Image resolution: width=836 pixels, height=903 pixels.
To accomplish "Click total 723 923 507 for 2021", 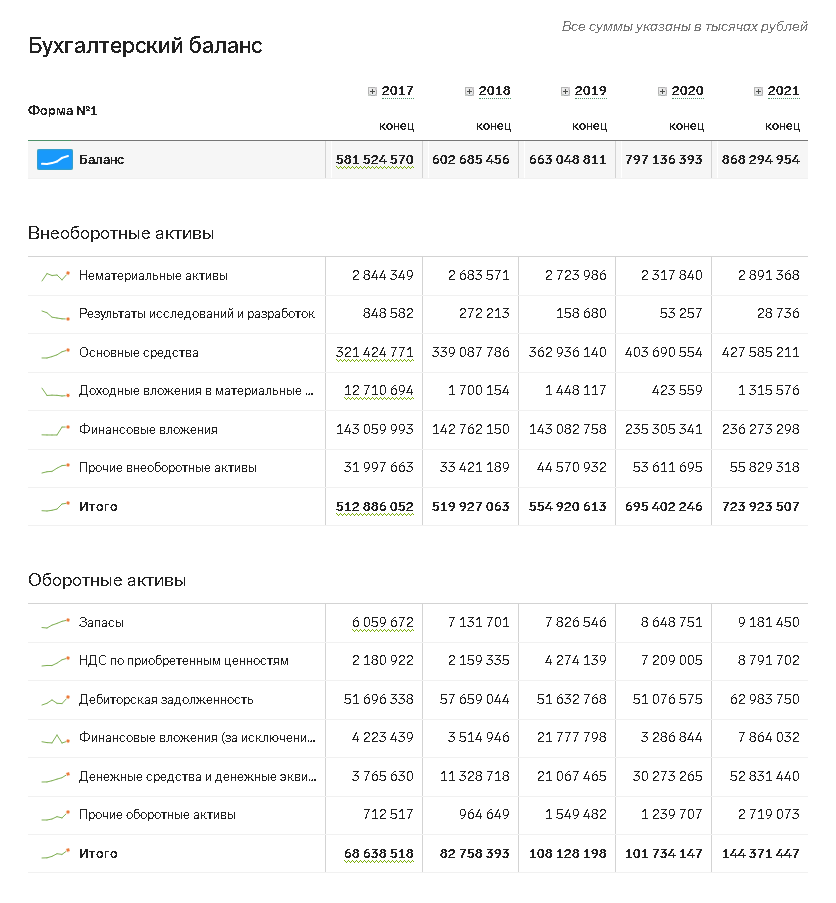I will tap(761, 507).
